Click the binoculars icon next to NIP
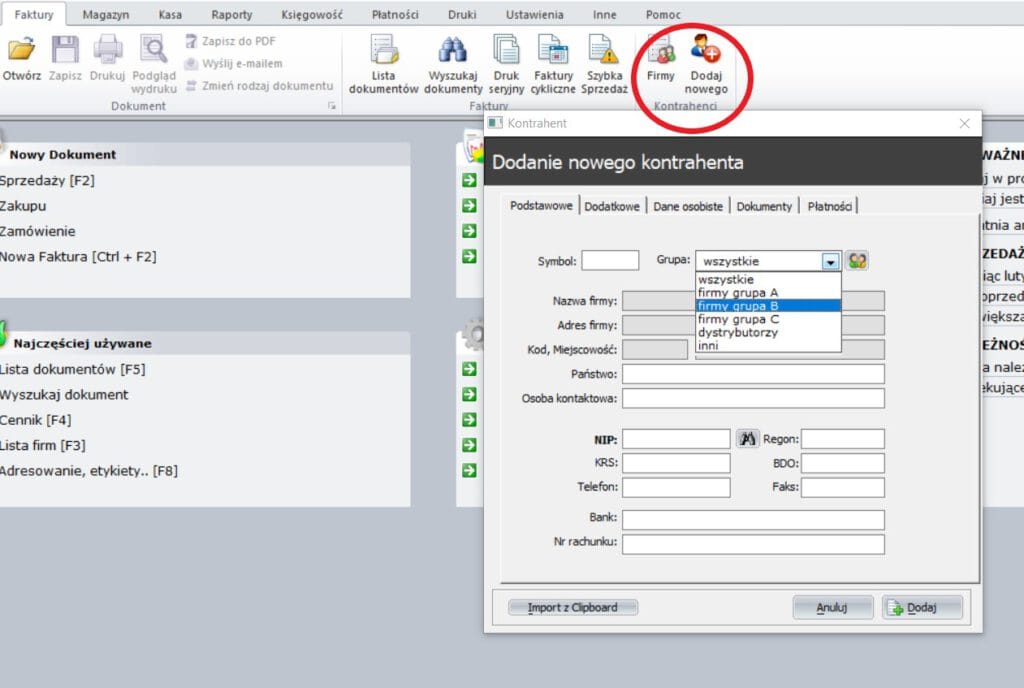Image resolution: width=1024 pixels, height=688 pixels. pyautogui.click(x=748, y=439)
